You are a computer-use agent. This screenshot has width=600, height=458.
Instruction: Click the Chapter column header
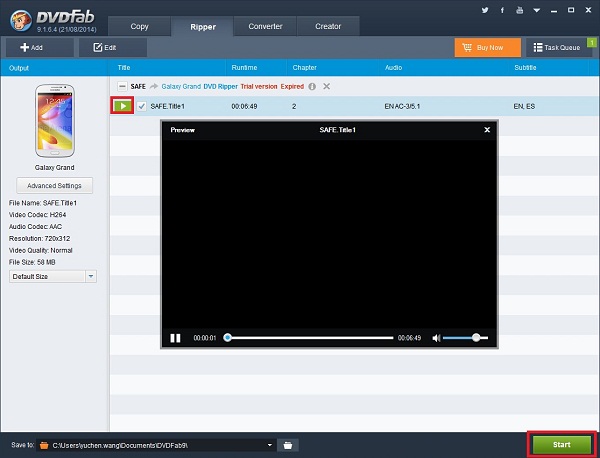305,68
